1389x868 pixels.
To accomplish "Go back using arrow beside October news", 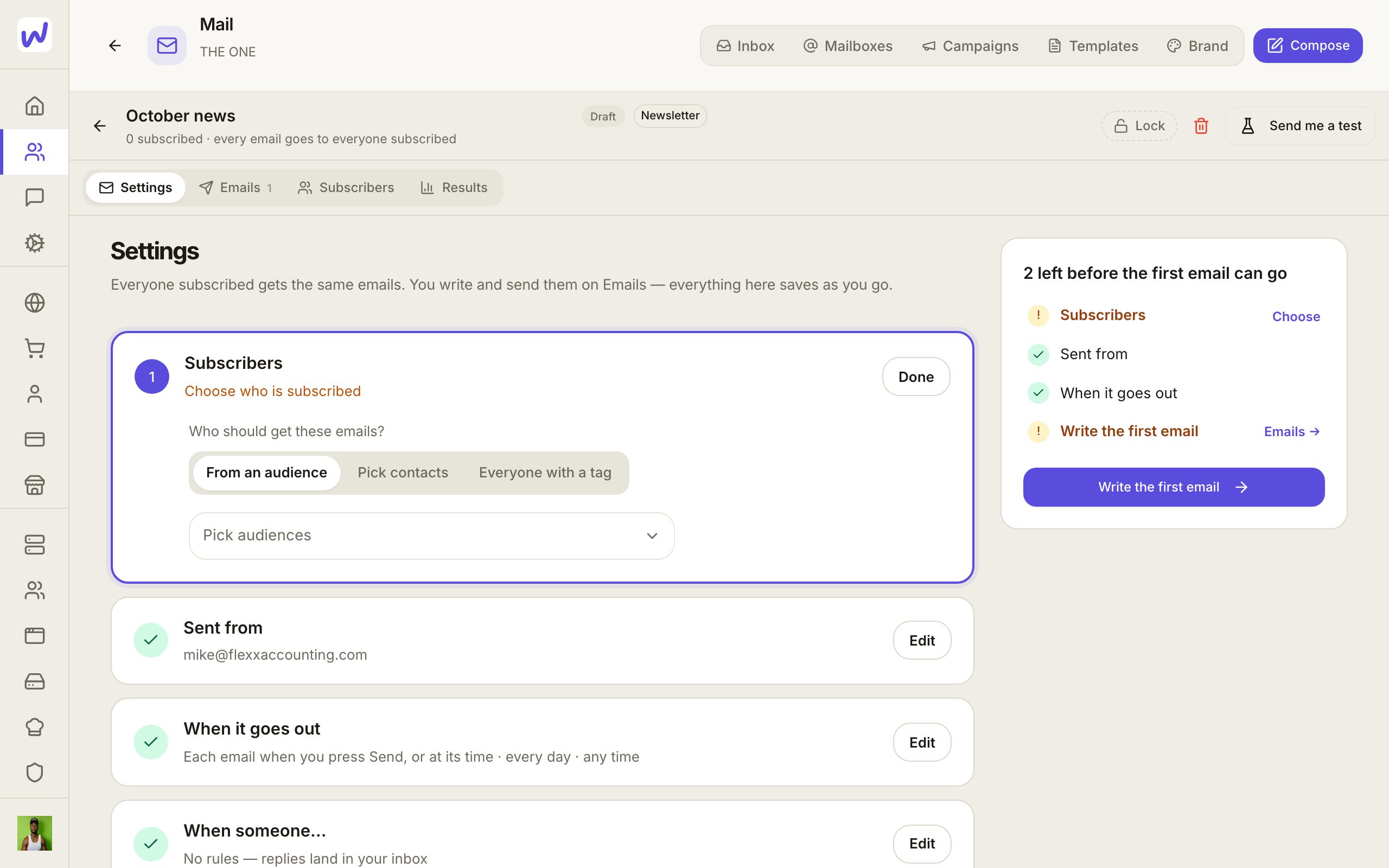I will 100,126.
